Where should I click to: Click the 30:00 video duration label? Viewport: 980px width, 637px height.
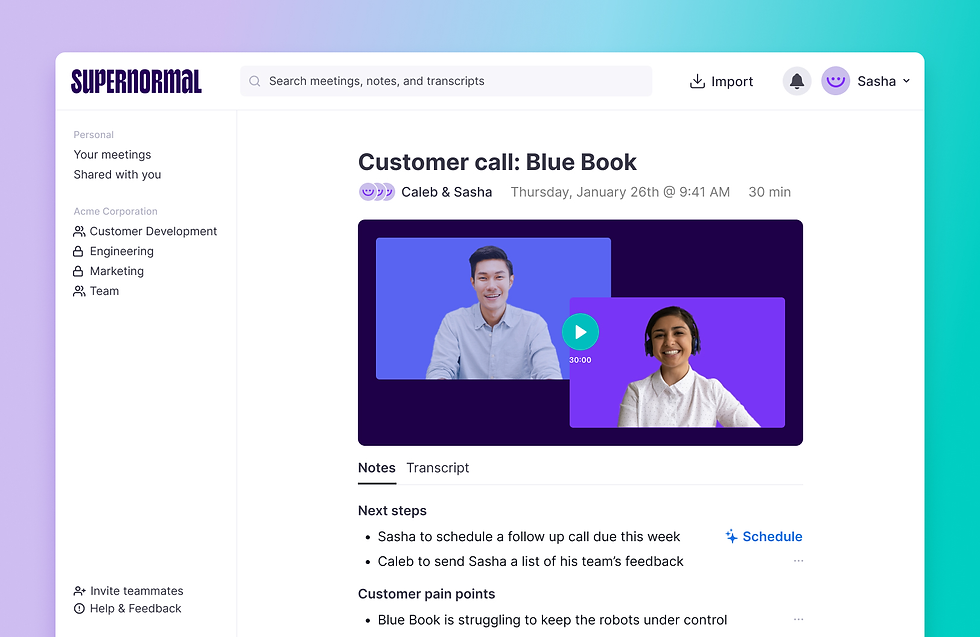click(580, 360)
